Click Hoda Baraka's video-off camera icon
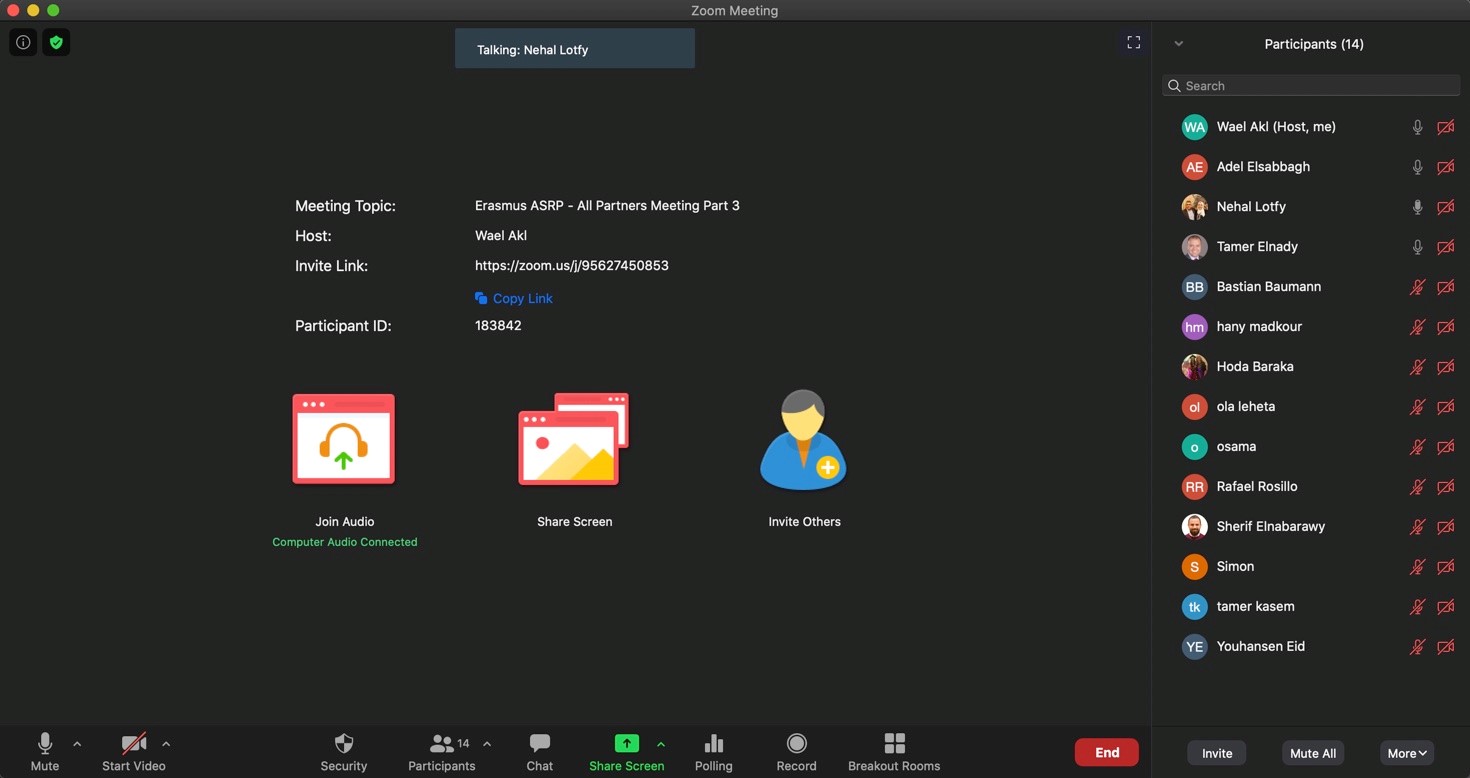1470x778 pixels. [1446, 367]
